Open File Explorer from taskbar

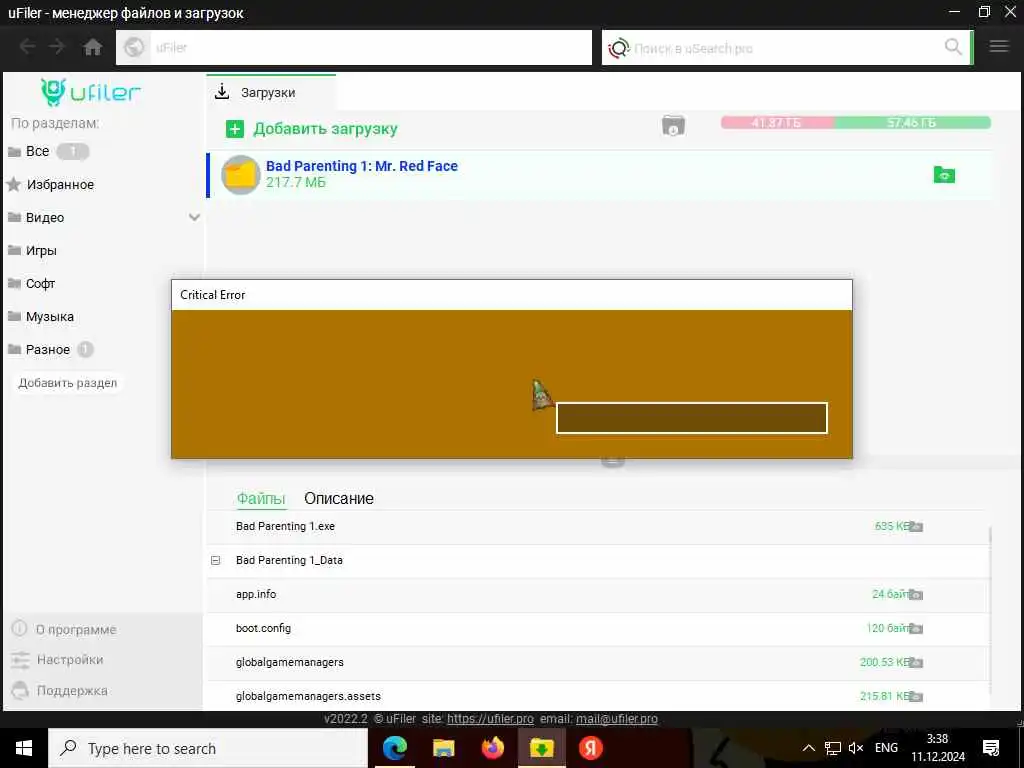[443, 748]
